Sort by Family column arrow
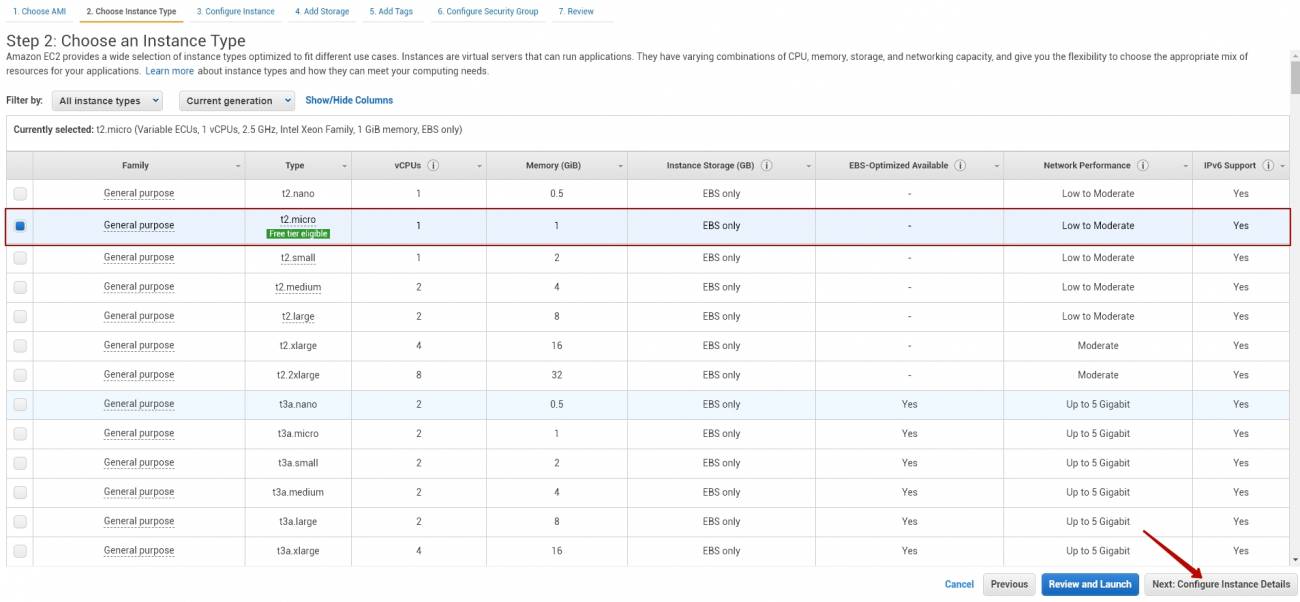Screen dimensions: 1300x602 pyautogui.click(x=238, y=166)
